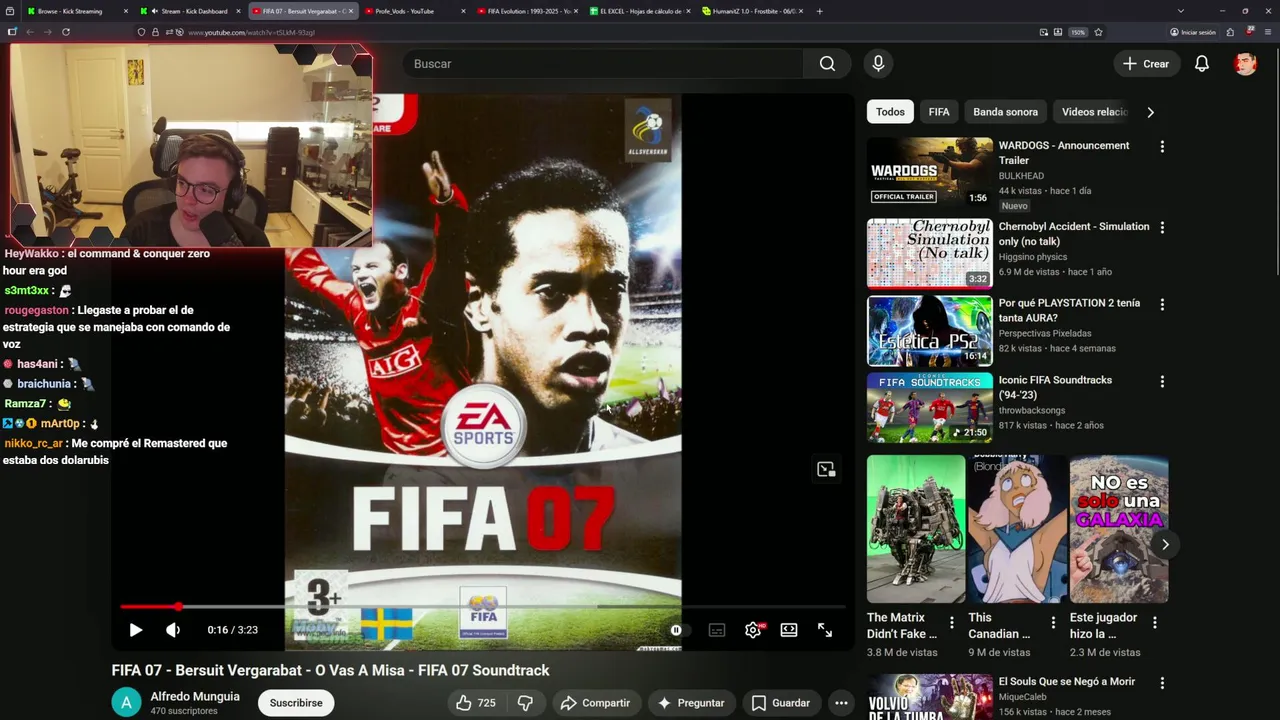This screenshot has width=1280, height=720.
Task: Open options for PLAYSTATION 2 AURA video
Action: coord(1162,305)
